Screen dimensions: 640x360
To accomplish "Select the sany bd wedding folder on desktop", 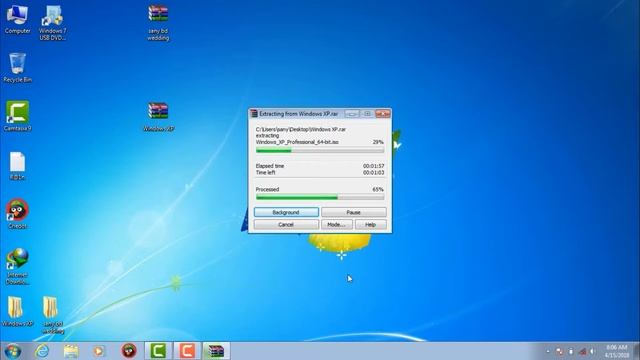I will 53,315.
